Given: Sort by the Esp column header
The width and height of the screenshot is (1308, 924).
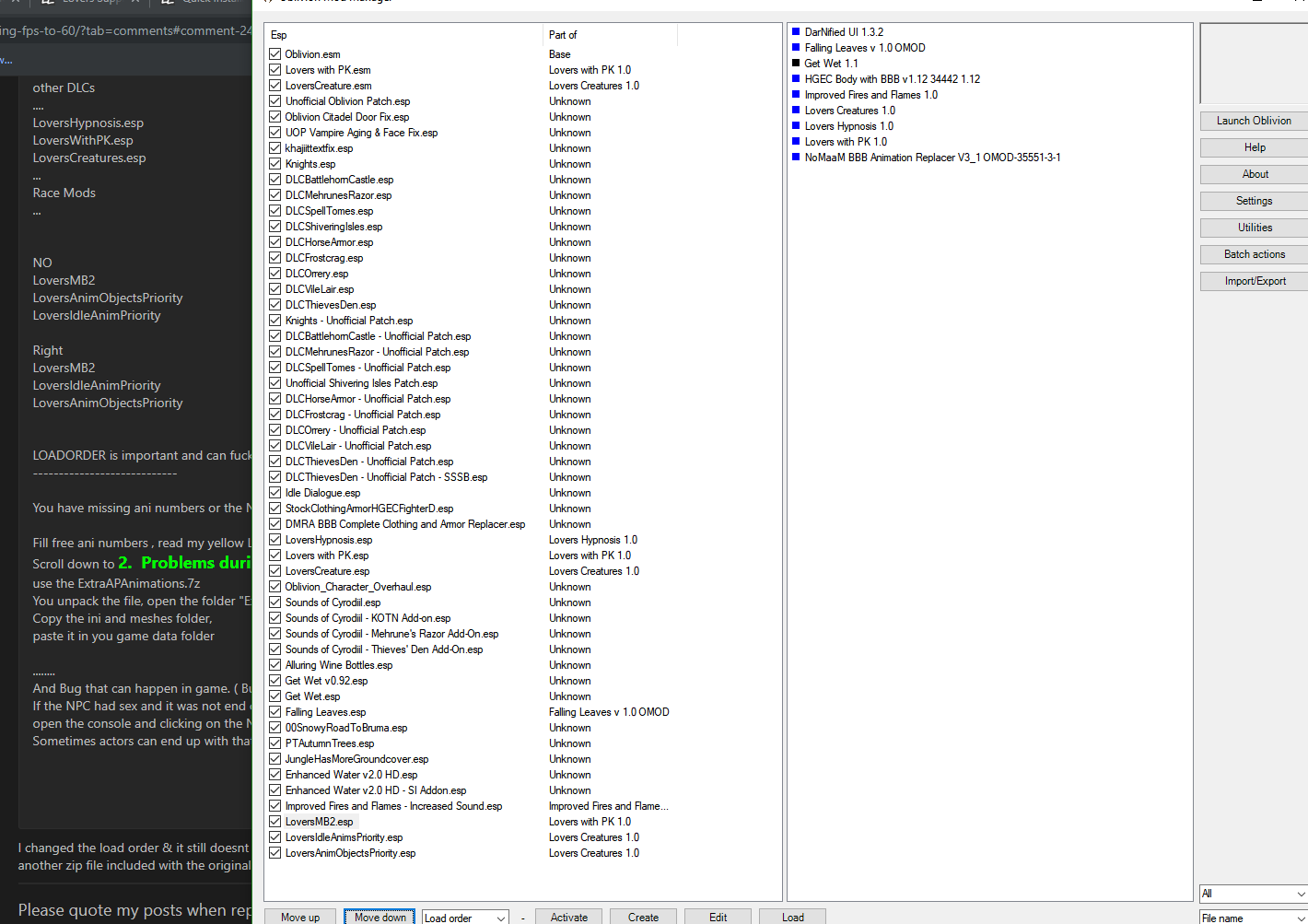Looking at the screenshot, I should [x=404, y=35].
